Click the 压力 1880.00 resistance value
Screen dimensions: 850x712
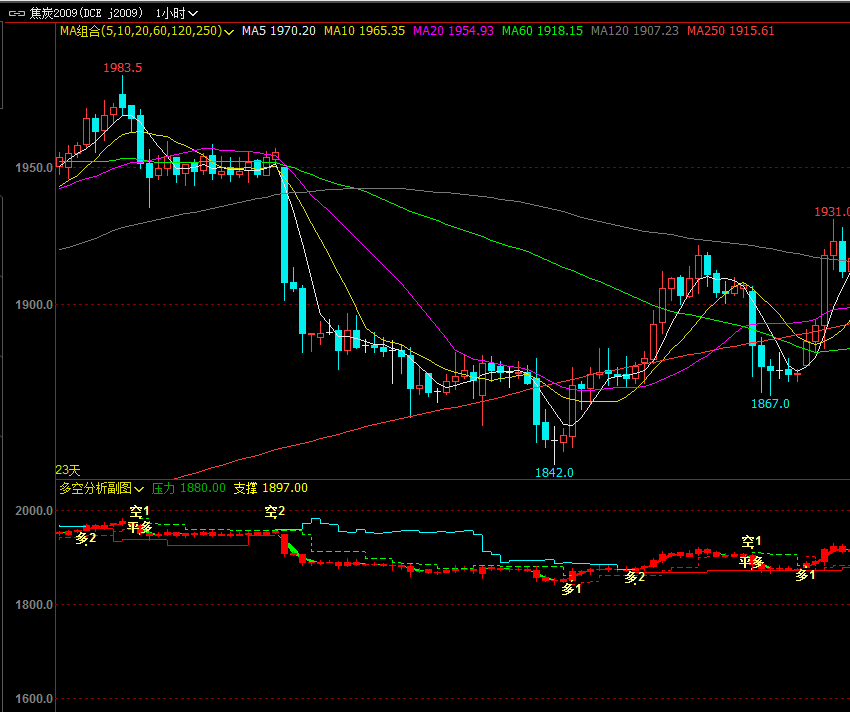189,488
